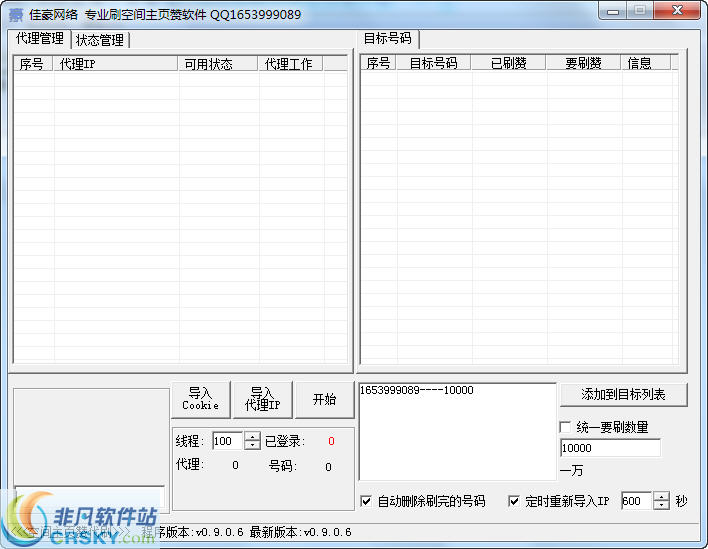
Task: Click the 10000 quantity input field
Action: tap(610, 448)
